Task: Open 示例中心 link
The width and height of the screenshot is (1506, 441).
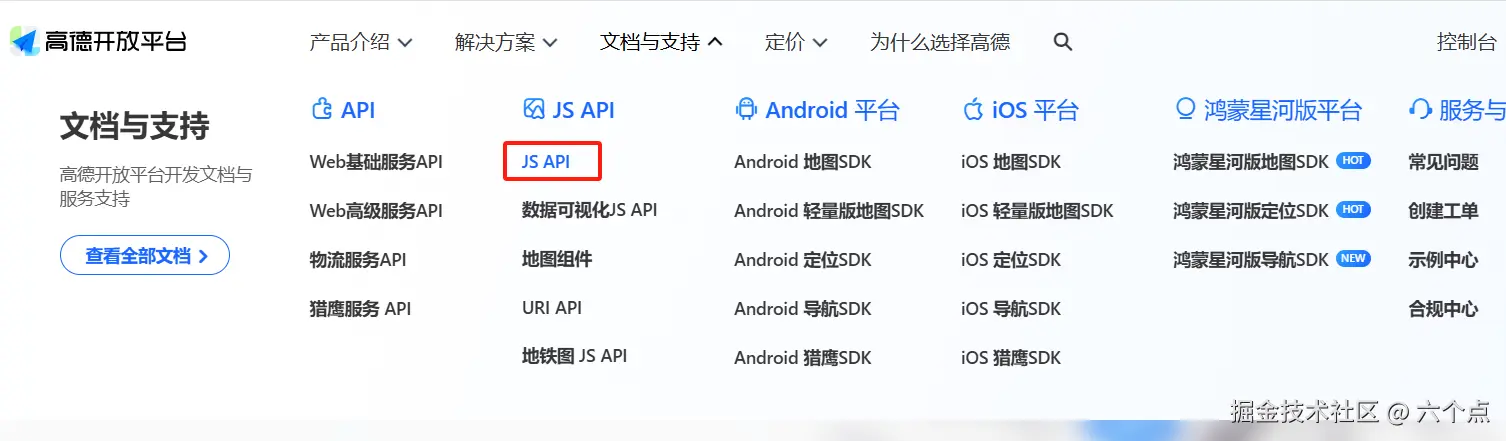Action: click(x=1443, y=260)
